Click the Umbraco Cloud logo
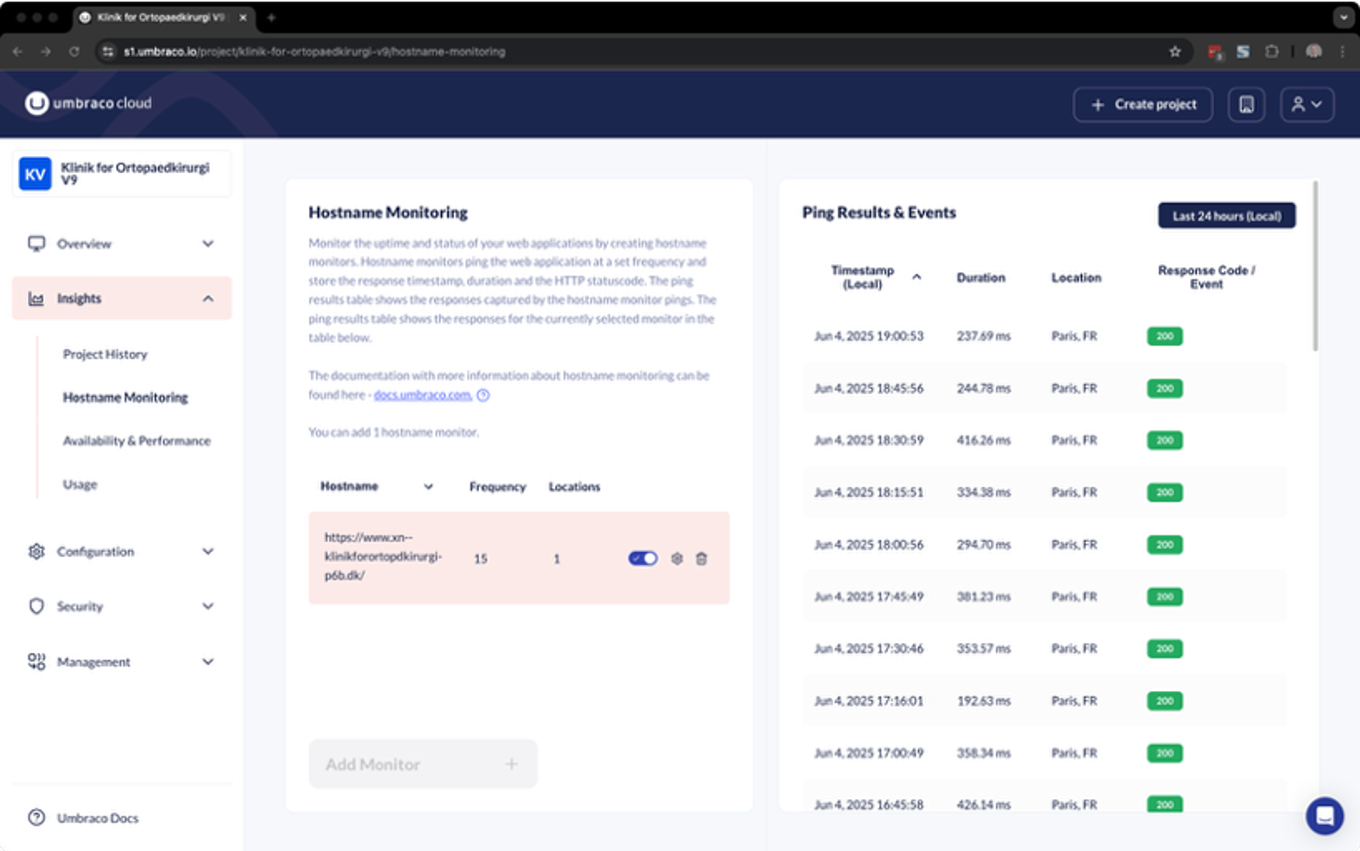This screenshot has width=1360, height=851. click(89, 103)
